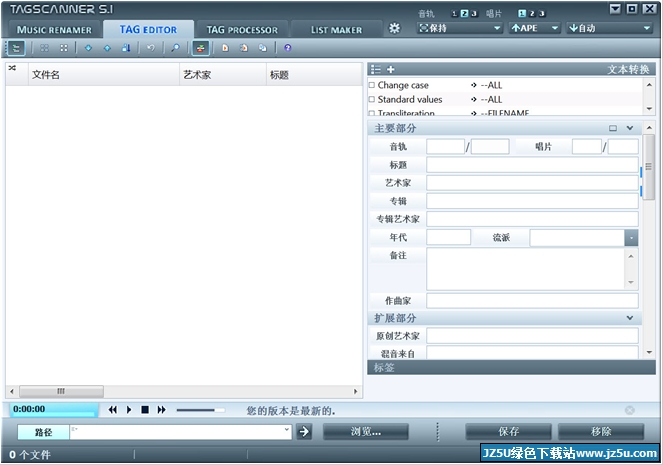Click the second blue diamond toolbar icon

point(107,48)
